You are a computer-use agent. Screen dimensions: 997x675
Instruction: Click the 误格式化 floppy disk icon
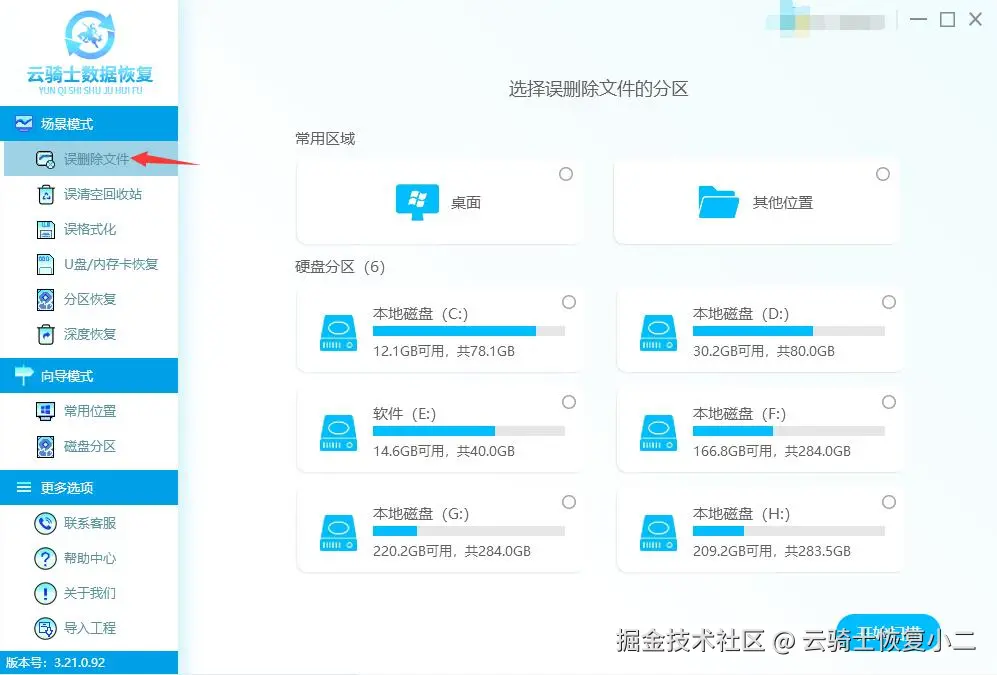(x=46, y=229)
